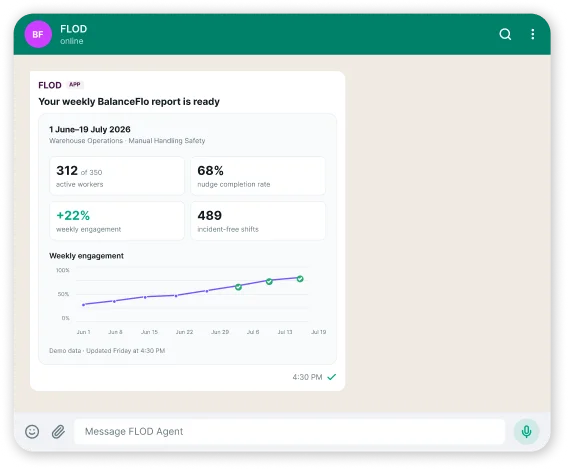Screen dimensions: 569x470
Task: Open the 68% nudge completion rate card
Action: pos(258,176)
